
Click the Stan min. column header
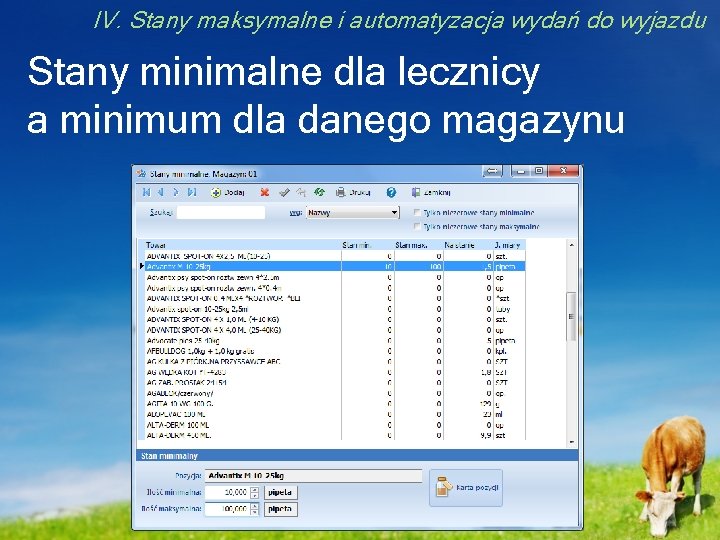point(368,245)
